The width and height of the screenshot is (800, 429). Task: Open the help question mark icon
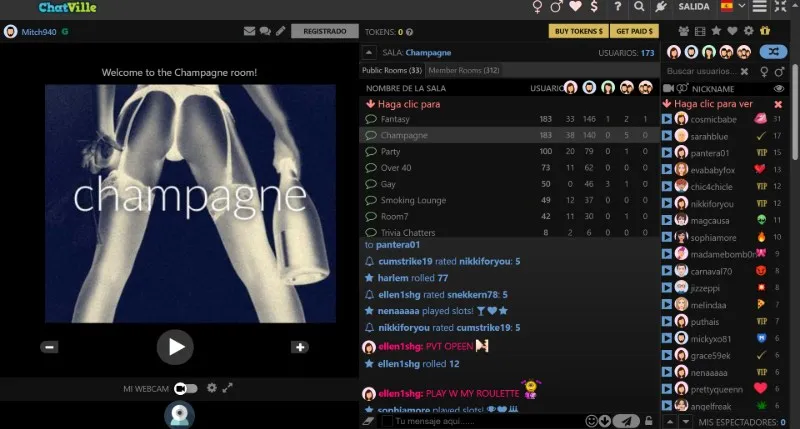[x=618, y=7]
